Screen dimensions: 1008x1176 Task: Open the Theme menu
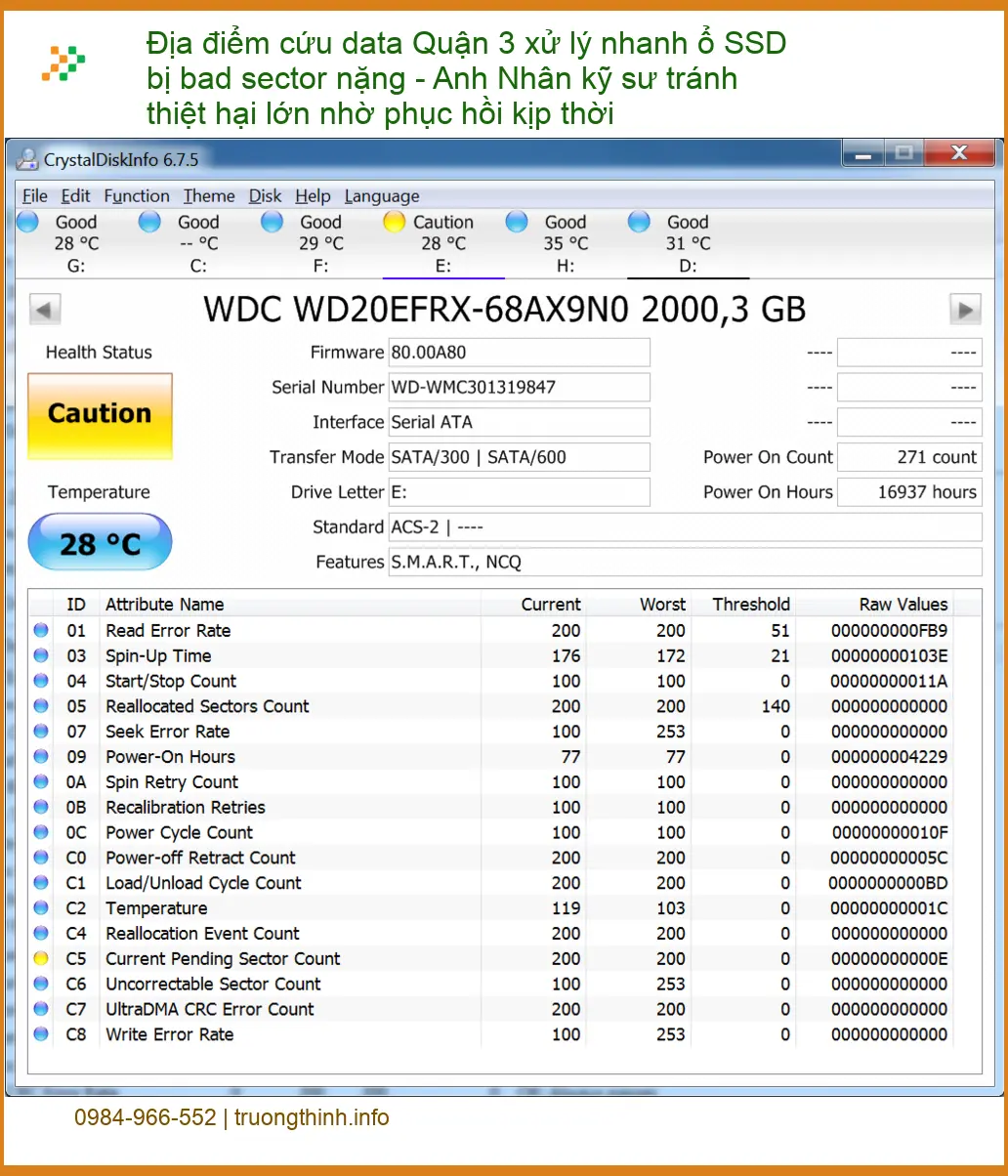(x=209, y=195)
